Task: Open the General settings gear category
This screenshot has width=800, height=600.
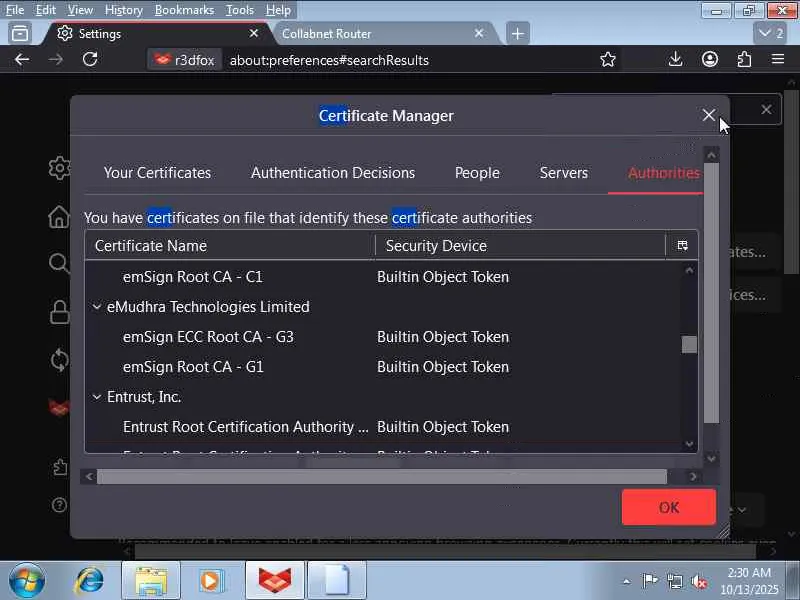Action: (59, 168)
